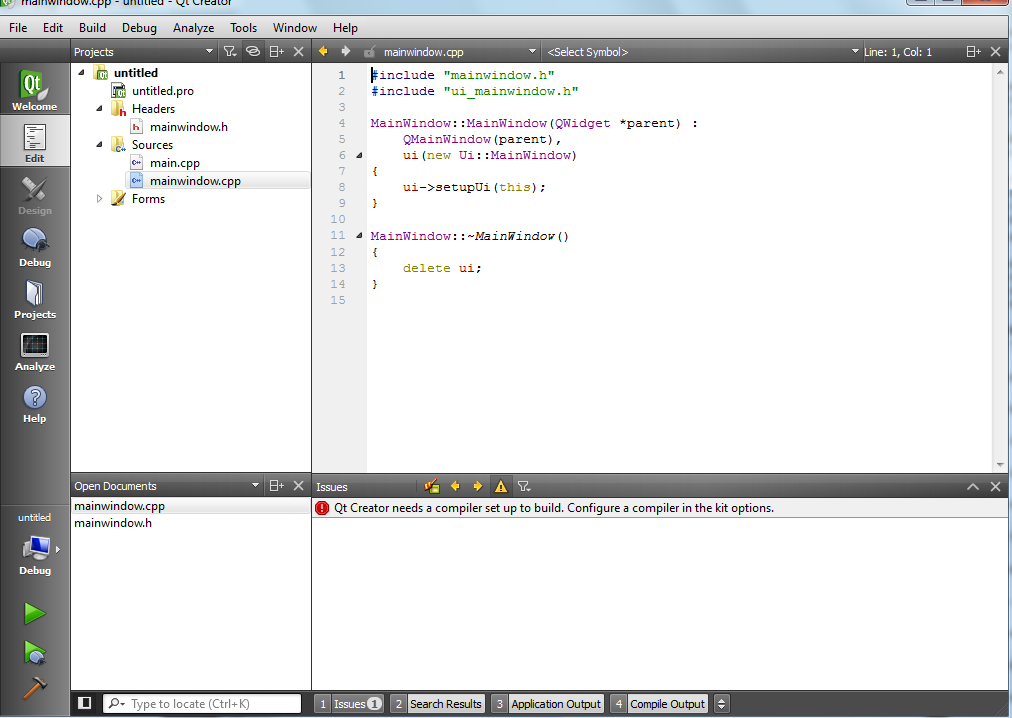Viewport: 1012px width, 718px height.
Task: Split the editor view
Action: [973, 52]
